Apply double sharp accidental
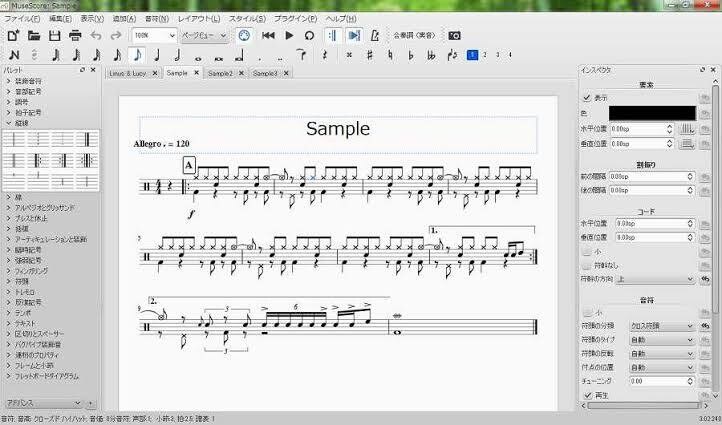The height and width of the screenshot is (425, 722). tap(349, 55)
